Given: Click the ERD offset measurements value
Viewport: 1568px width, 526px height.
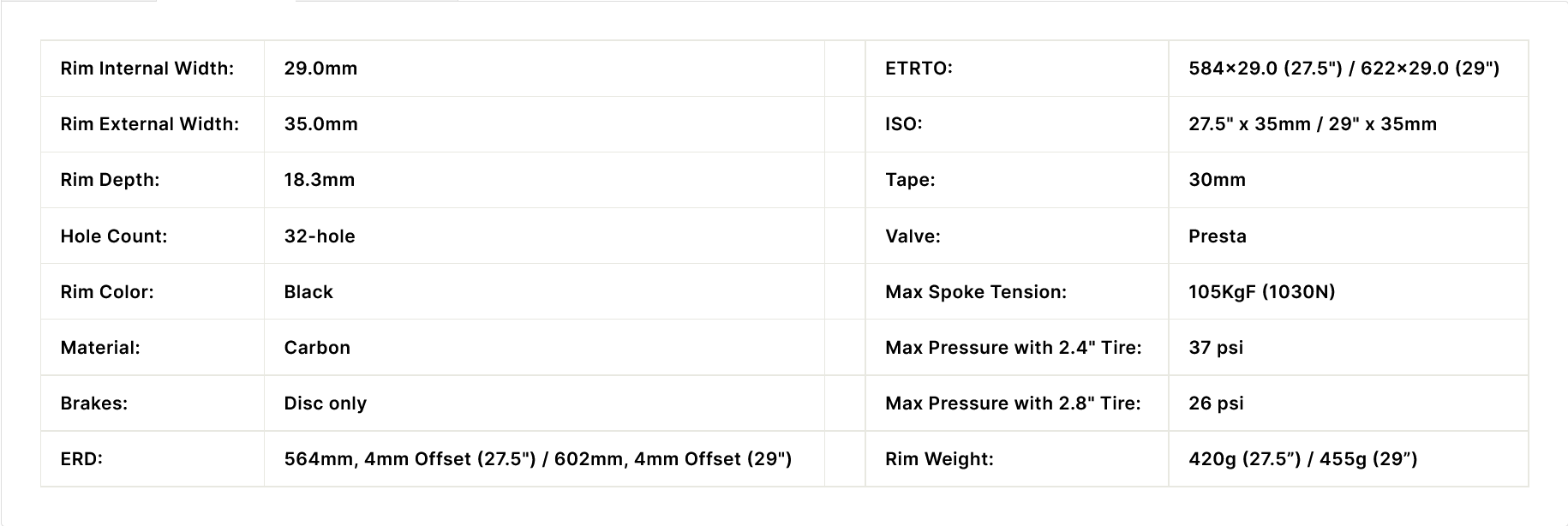Looking at the screenshot, I should pos(537,459).
